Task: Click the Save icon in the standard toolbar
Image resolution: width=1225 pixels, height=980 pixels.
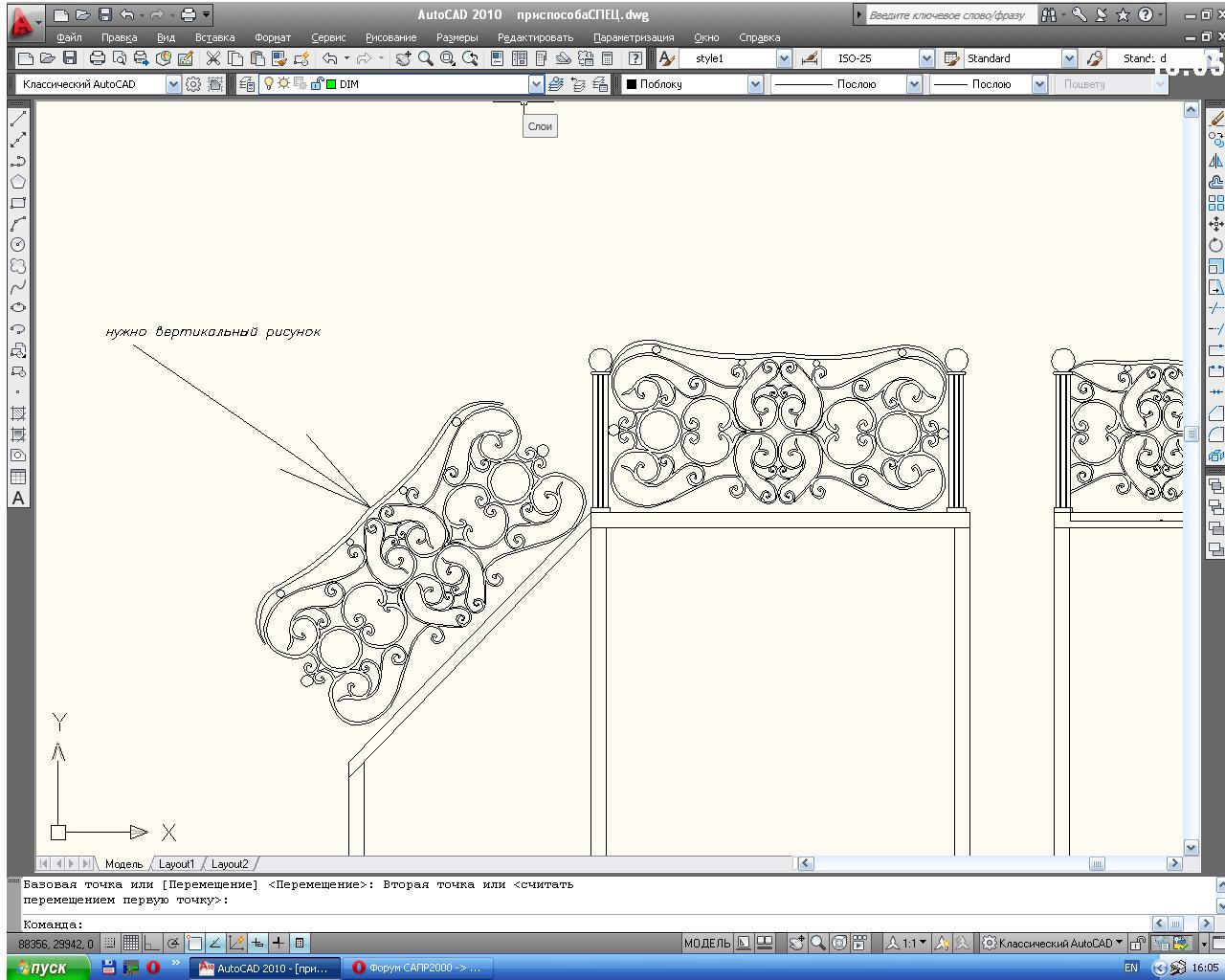Action: click(x=70, y=58)
